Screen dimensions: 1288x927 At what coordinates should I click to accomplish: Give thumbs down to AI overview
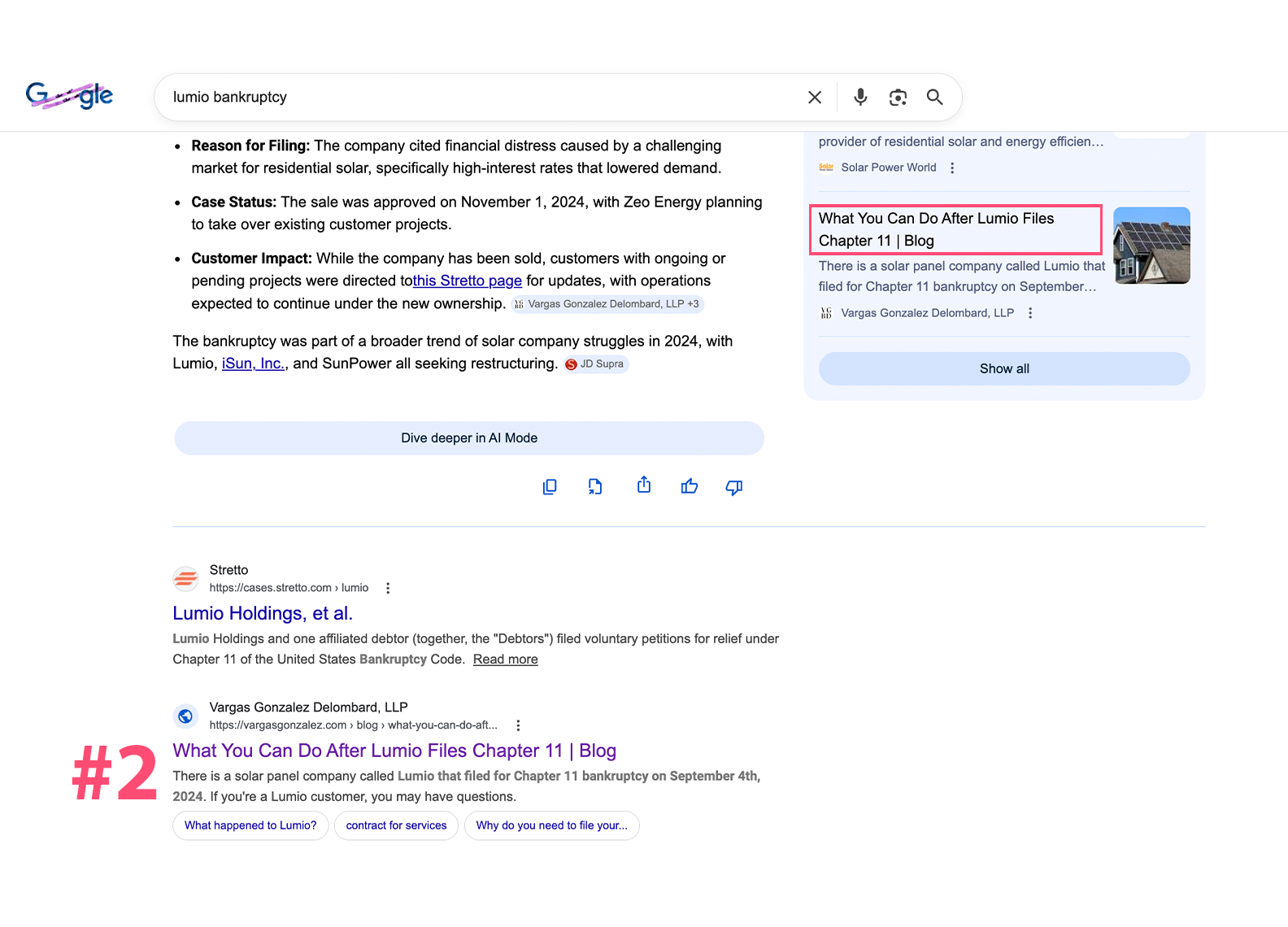click(x=734, y=486)
